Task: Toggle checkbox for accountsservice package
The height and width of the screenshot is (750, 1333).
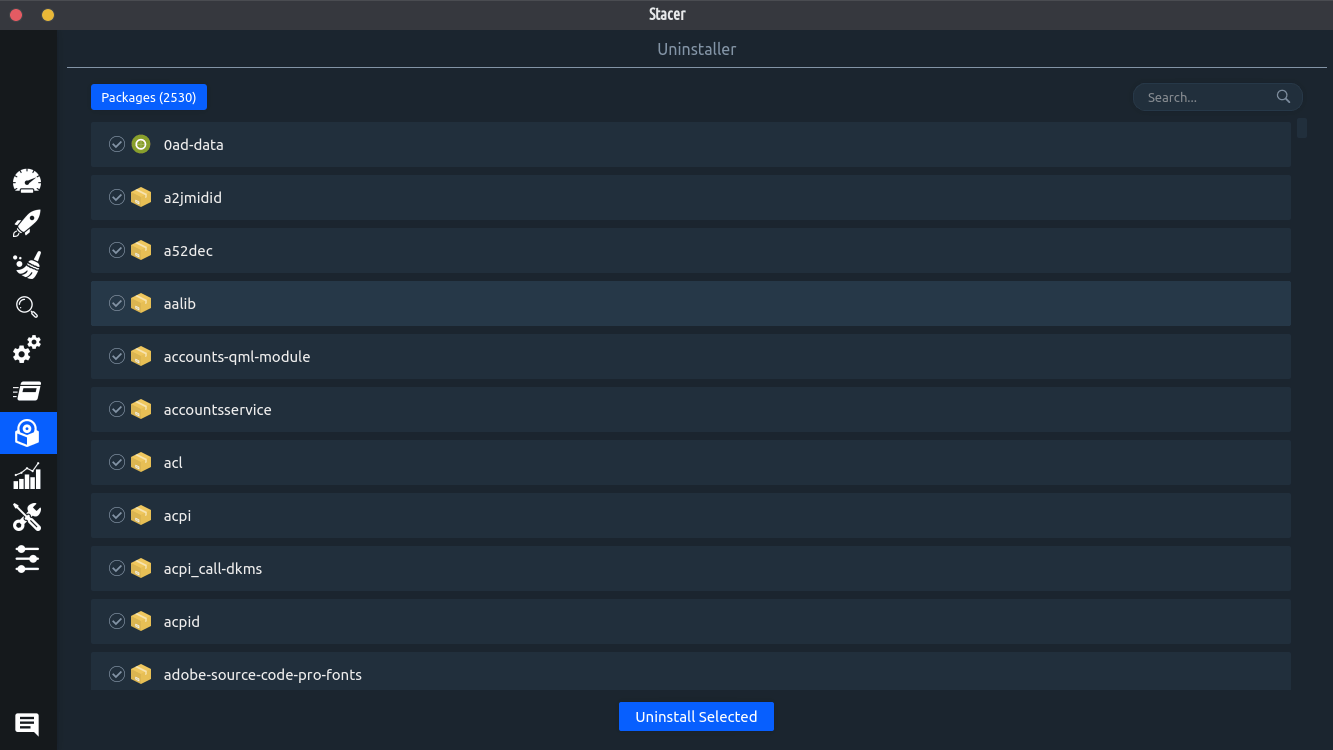Action: click(x=117, y=409)
